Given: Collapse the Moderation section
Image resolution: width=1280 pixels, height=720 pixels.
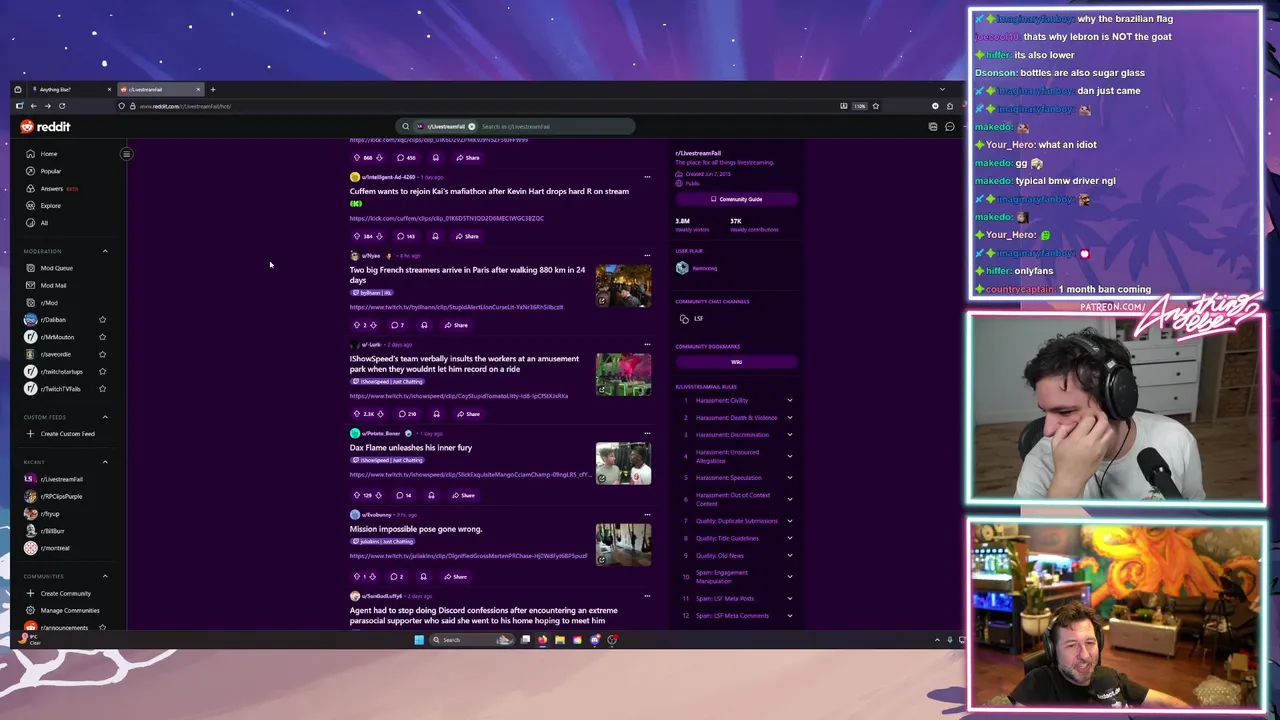Looking at the screenshot, I should point(105,251).
